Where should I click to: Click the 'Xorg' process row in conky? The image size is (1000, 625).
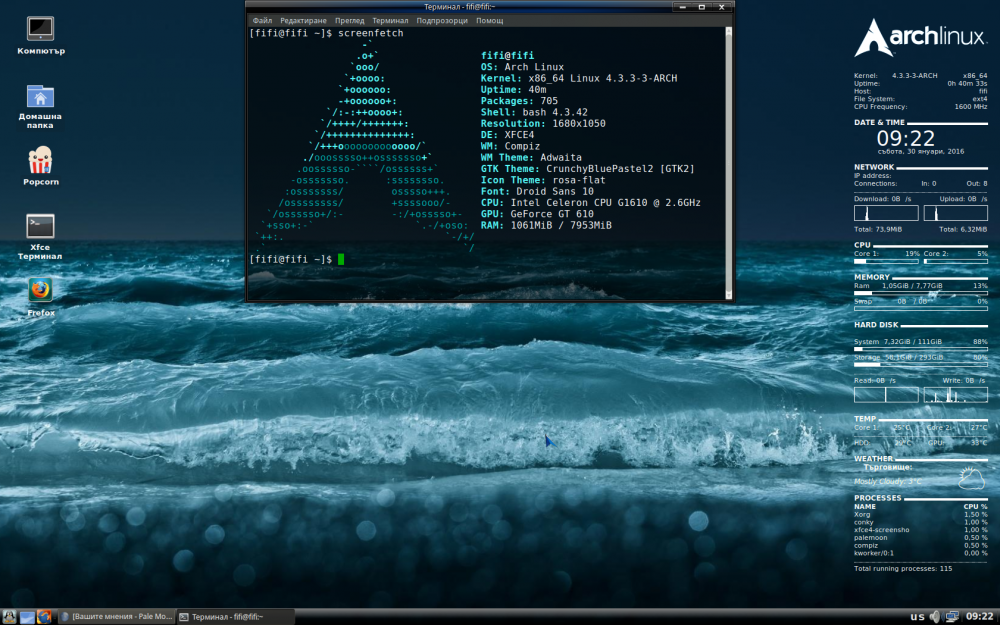tap(920, 515)
